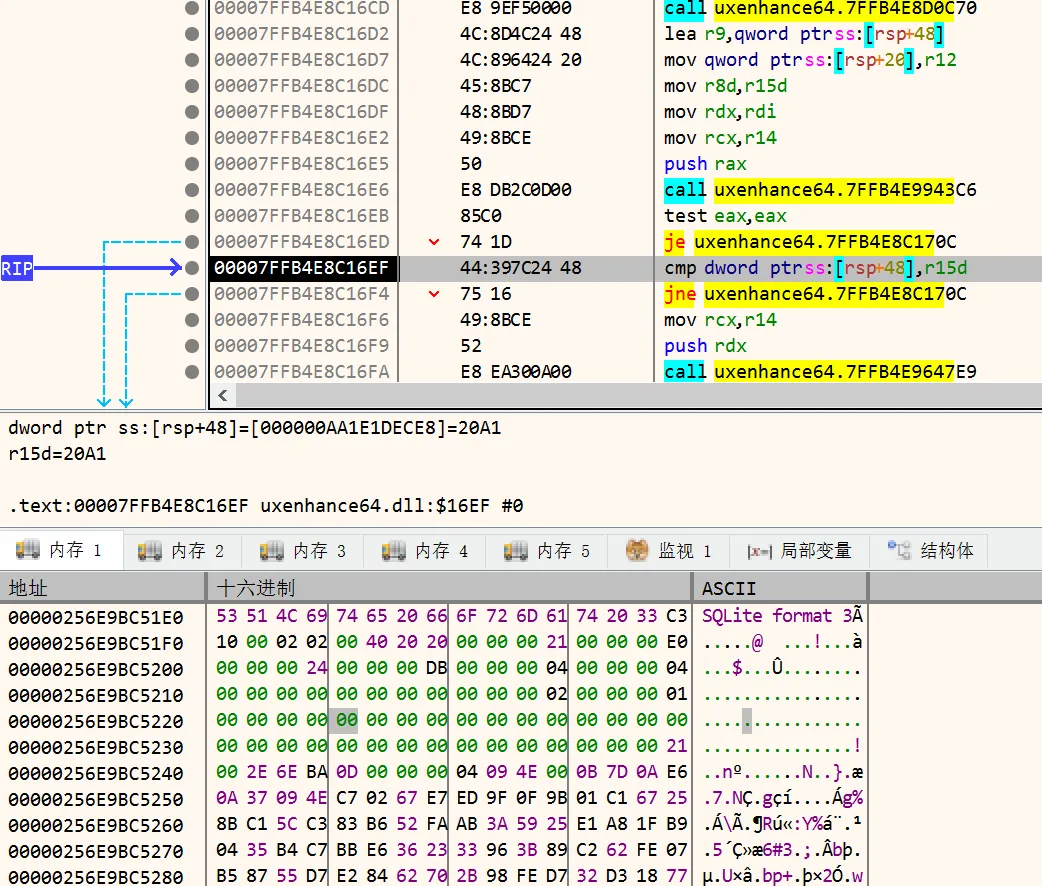The image size is (1042, 886).
Task: Click the red jump arrow beside 74 1D
Action: (434, 242)
